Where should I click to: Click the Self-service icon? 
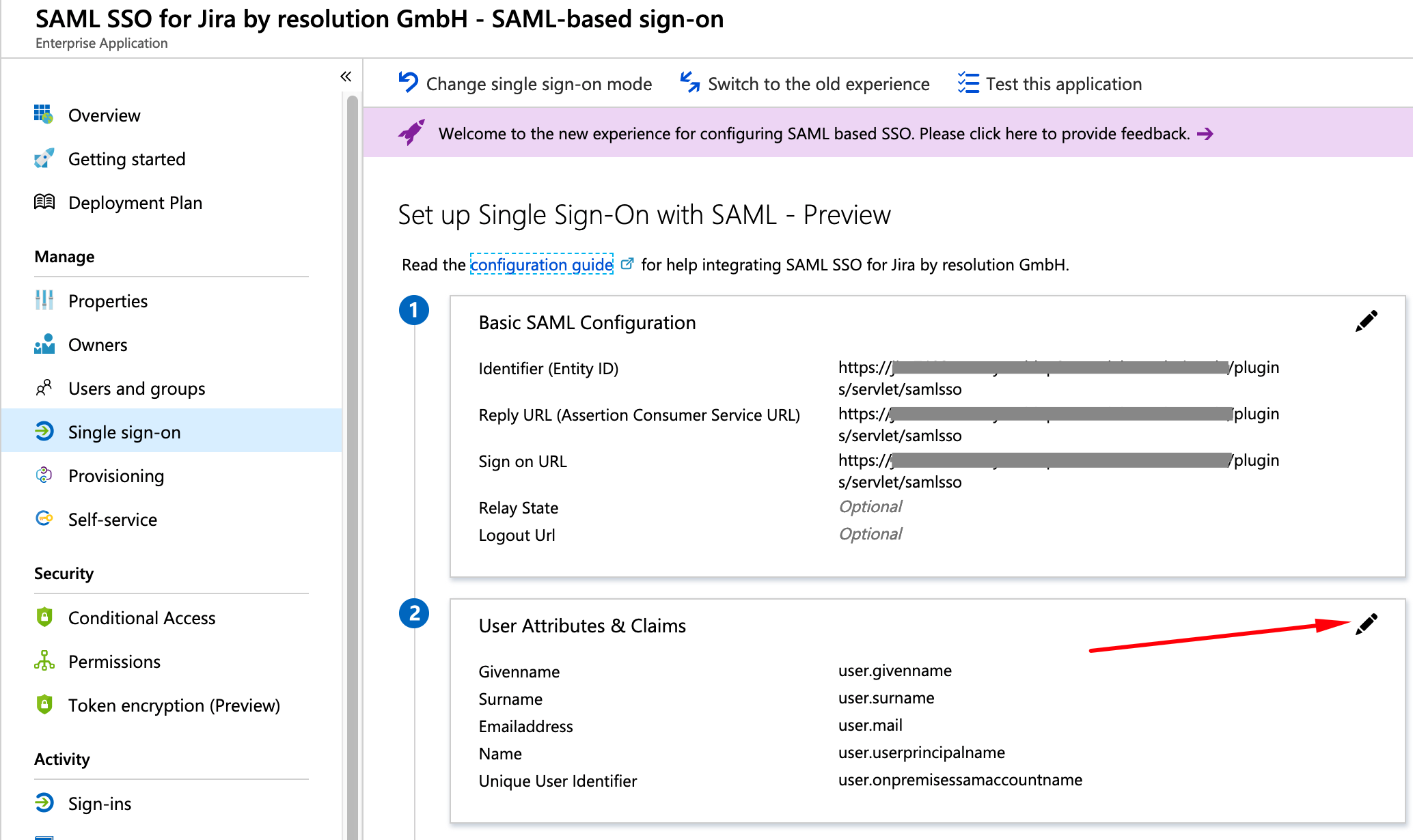pos(44,518)
